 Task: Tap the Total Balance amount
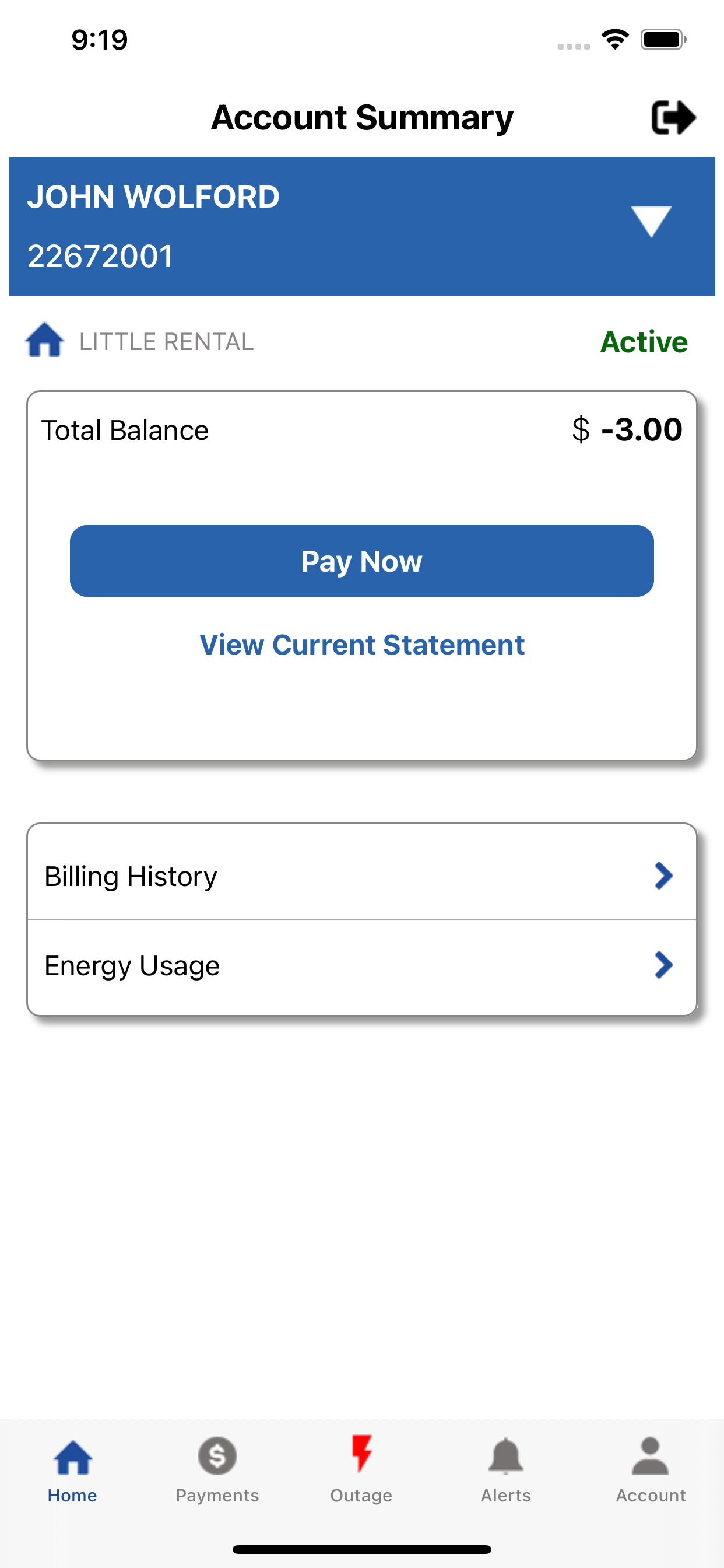pyautogui.click(x=627, y=430)
